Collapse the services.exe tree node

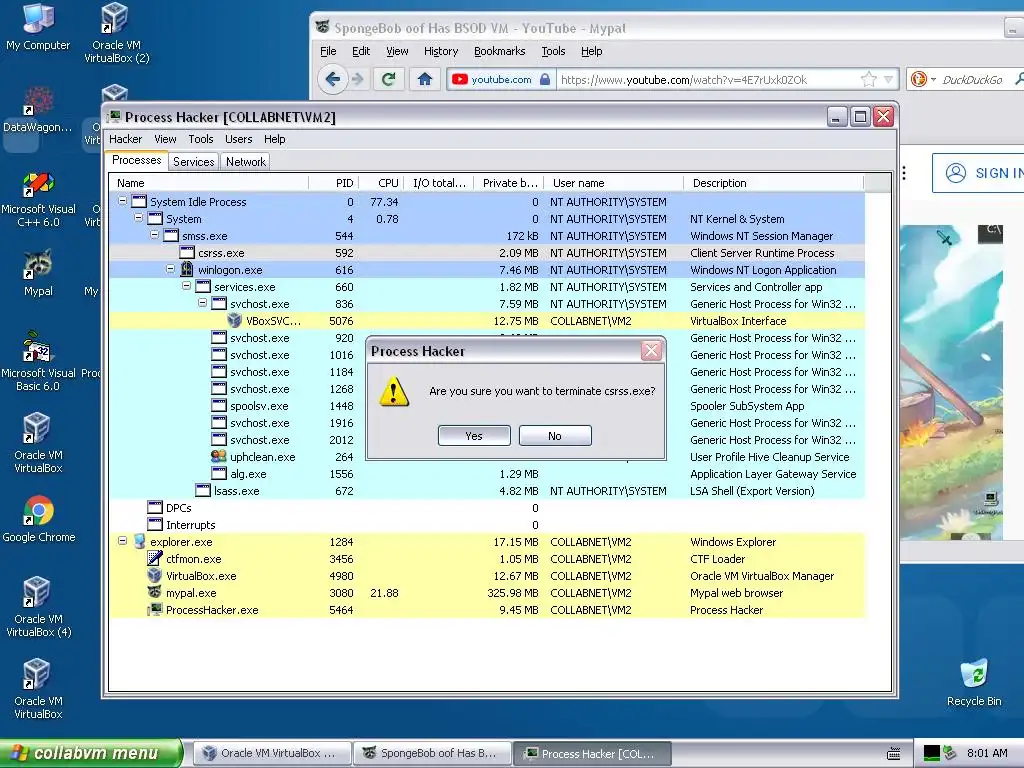coord(187,286)
